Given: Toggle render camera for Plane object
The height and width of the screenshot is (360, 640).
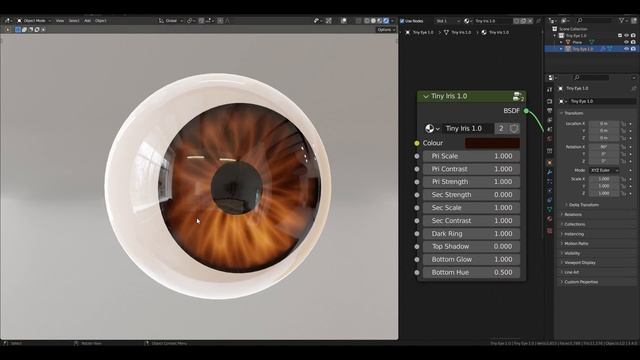Looking at the screenshot, I should pyautogui.click(x=633, y=42).
